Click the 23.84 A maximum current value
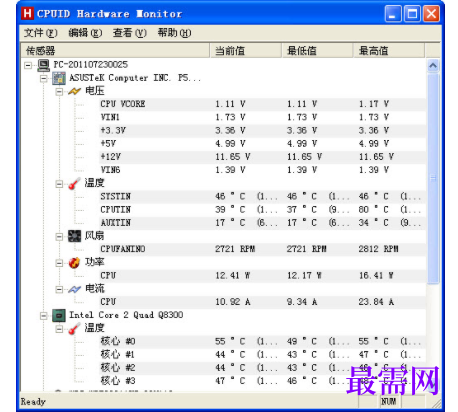The image size is (458, 412). click(376, 302)
